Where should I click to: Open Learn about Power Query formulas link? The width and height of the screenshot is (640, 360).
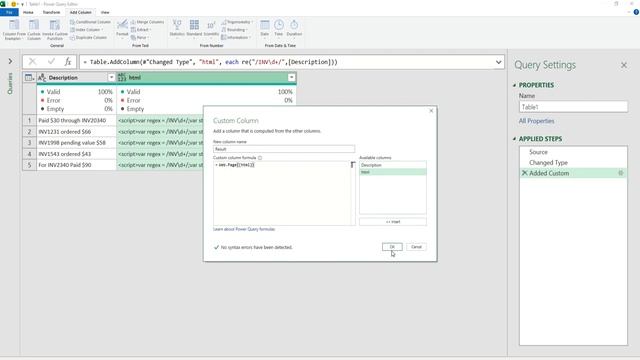coord(244,229)
